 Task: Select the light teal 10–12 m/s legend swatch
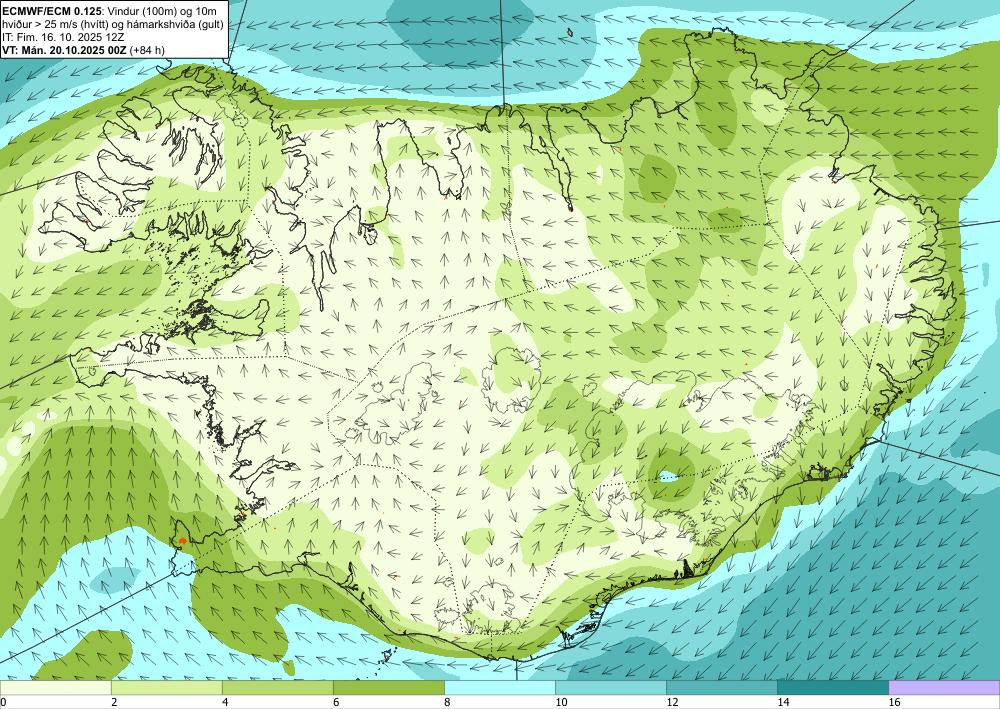click(611, 687)
